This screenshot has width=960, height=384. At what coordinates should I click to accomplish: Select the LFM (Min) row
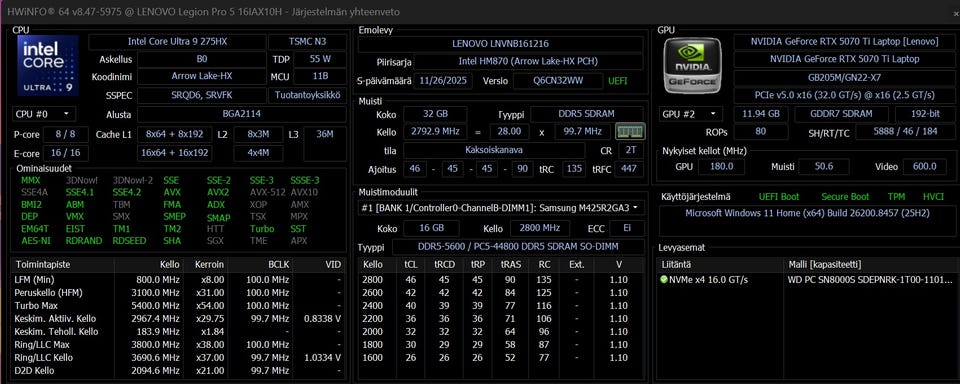[178, 279]
